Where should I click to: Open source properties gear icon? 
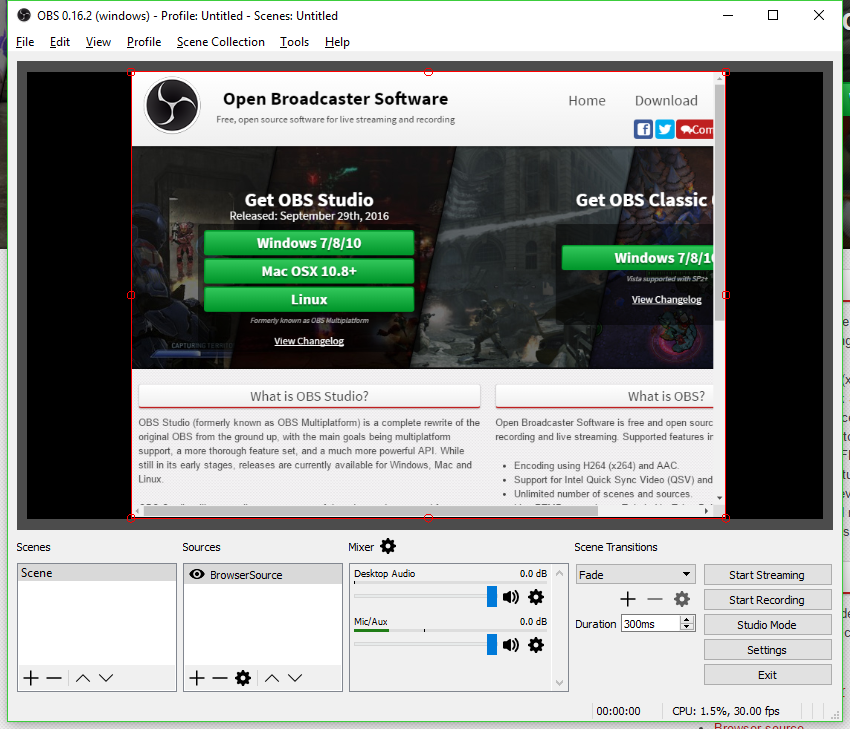coord(243,678)
